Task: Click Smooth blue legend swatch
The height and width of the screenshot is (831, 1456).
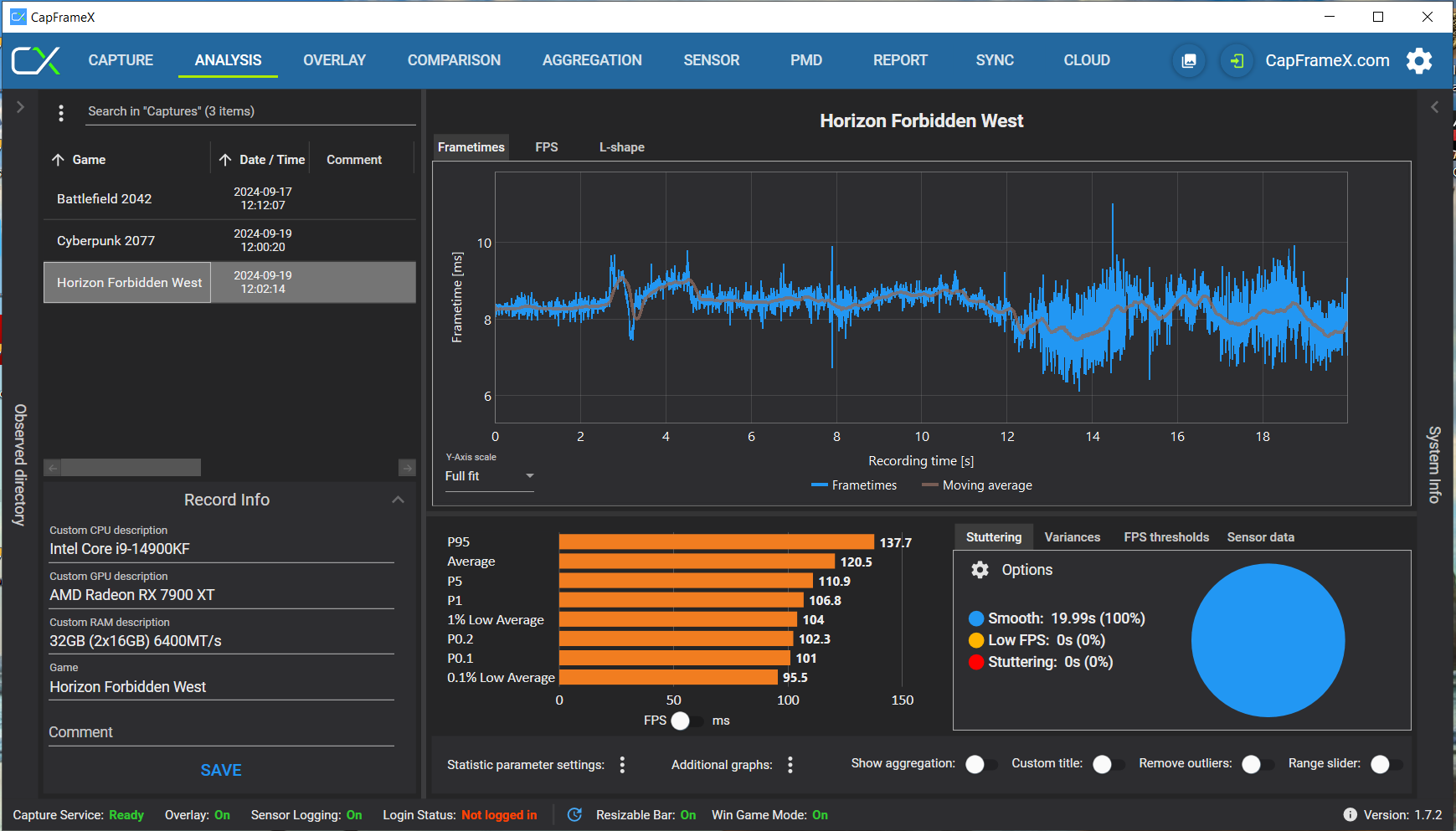Action: [x=976, y=618]
